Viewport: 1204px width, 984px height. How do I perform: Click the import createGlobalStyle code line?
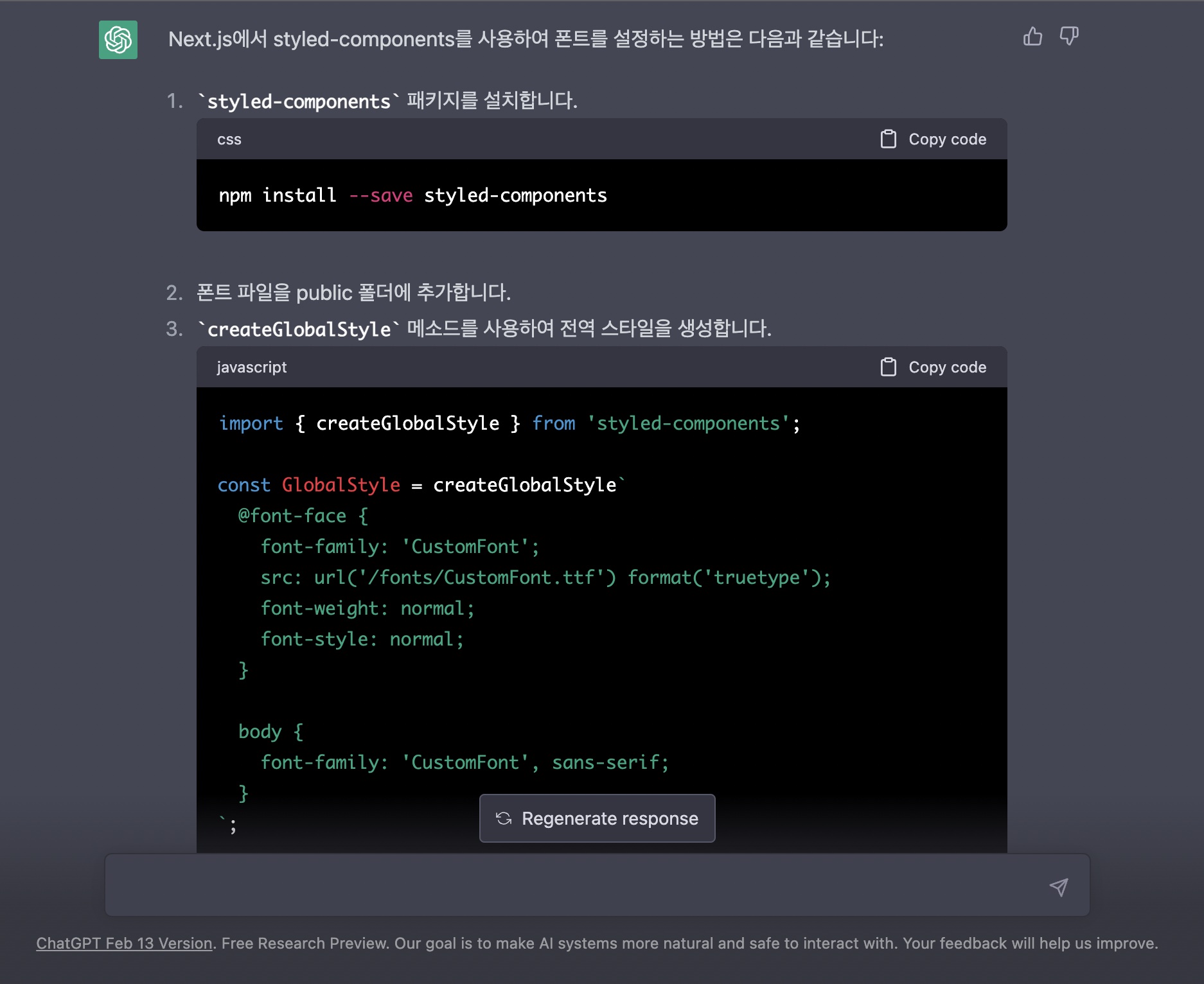pyautogui.click(x=509, y=423)
